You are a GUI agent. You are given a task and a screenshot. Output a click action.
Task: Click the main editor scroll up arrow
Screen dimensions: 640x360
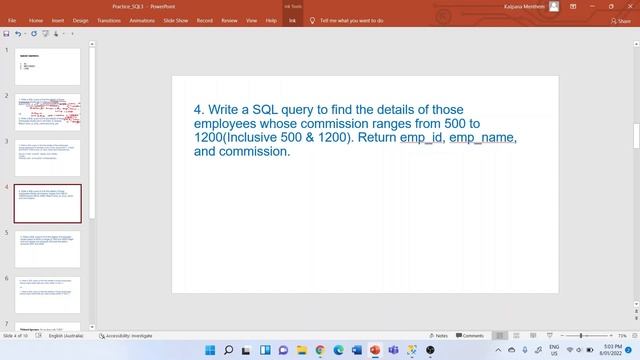636,44
